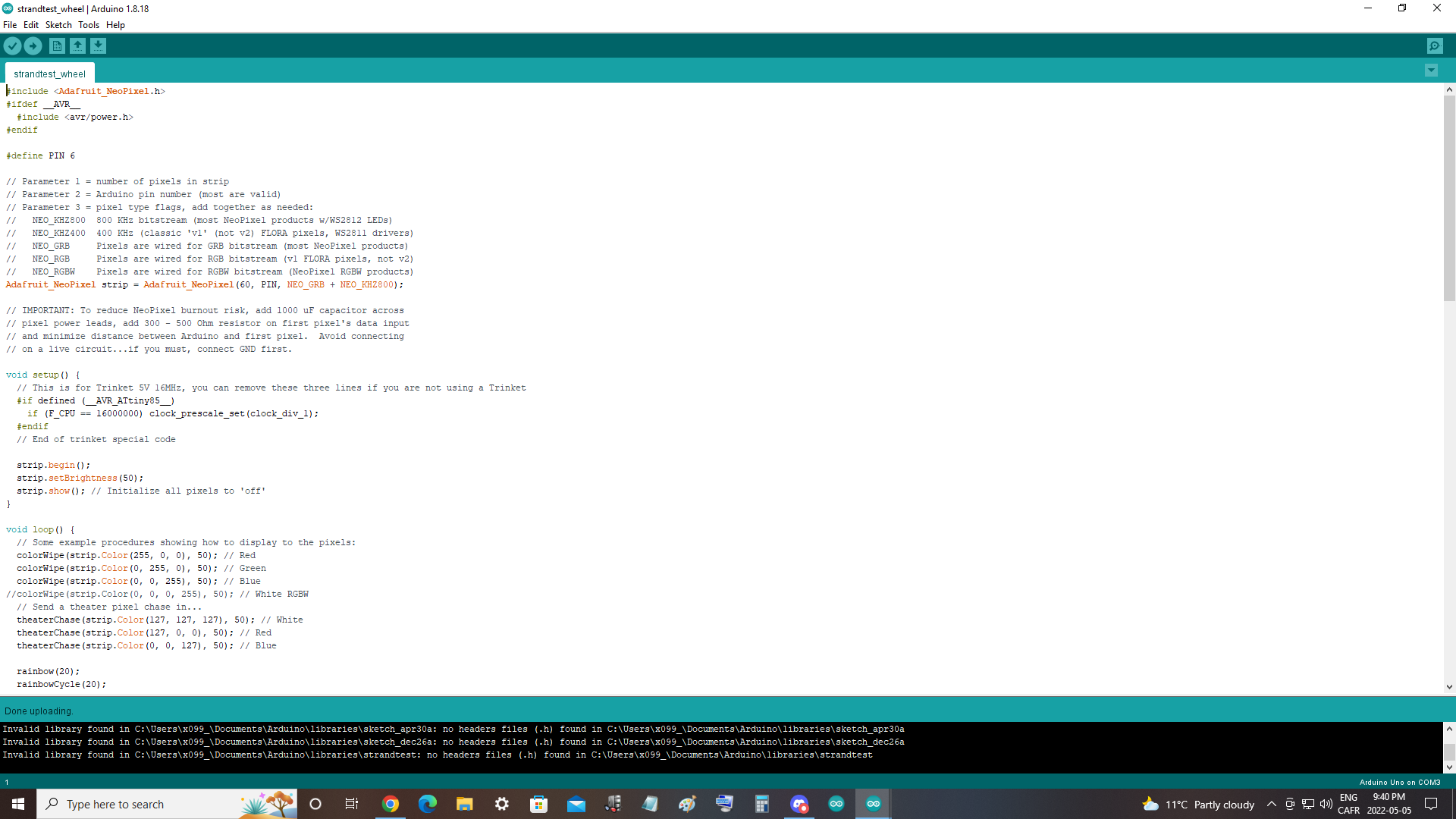This screenshot has height=819, width=1456.
Task: Open Microsoft Edge from the taskbar
Action: (x=428, y=804)
